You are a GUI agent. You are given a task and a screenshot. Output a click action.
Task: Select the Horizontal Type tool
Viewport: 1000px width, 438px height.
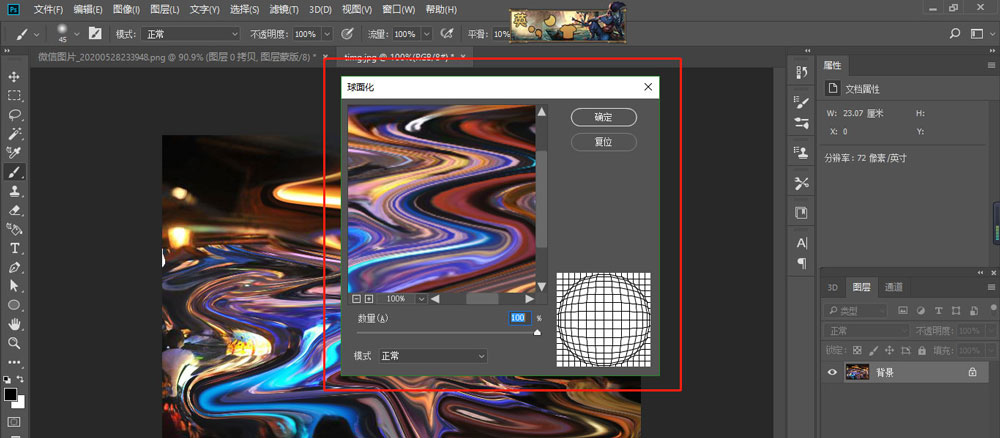15,248
